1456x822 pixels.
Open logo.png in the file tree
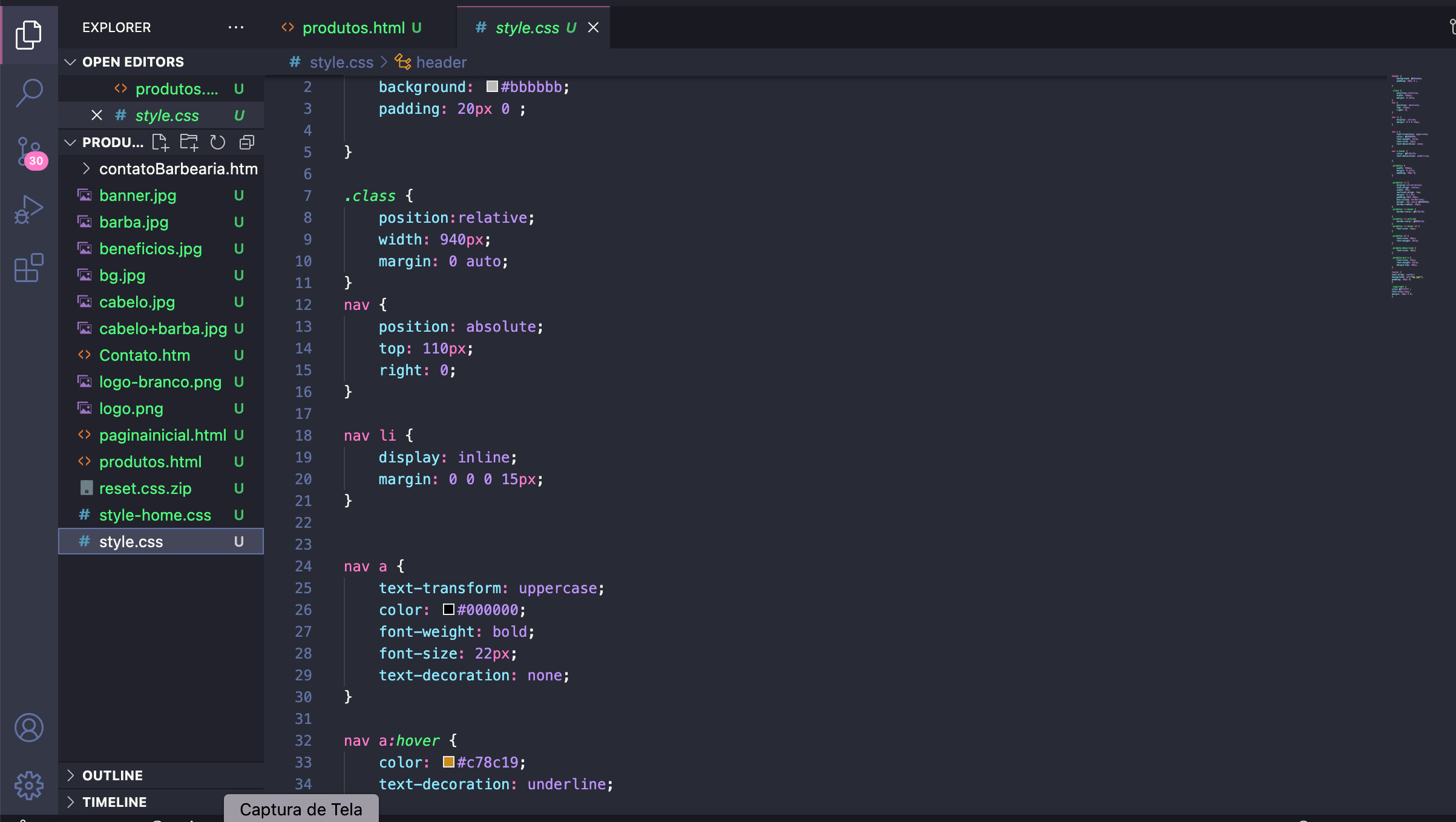pyautogui.click(x=161, y=409)
